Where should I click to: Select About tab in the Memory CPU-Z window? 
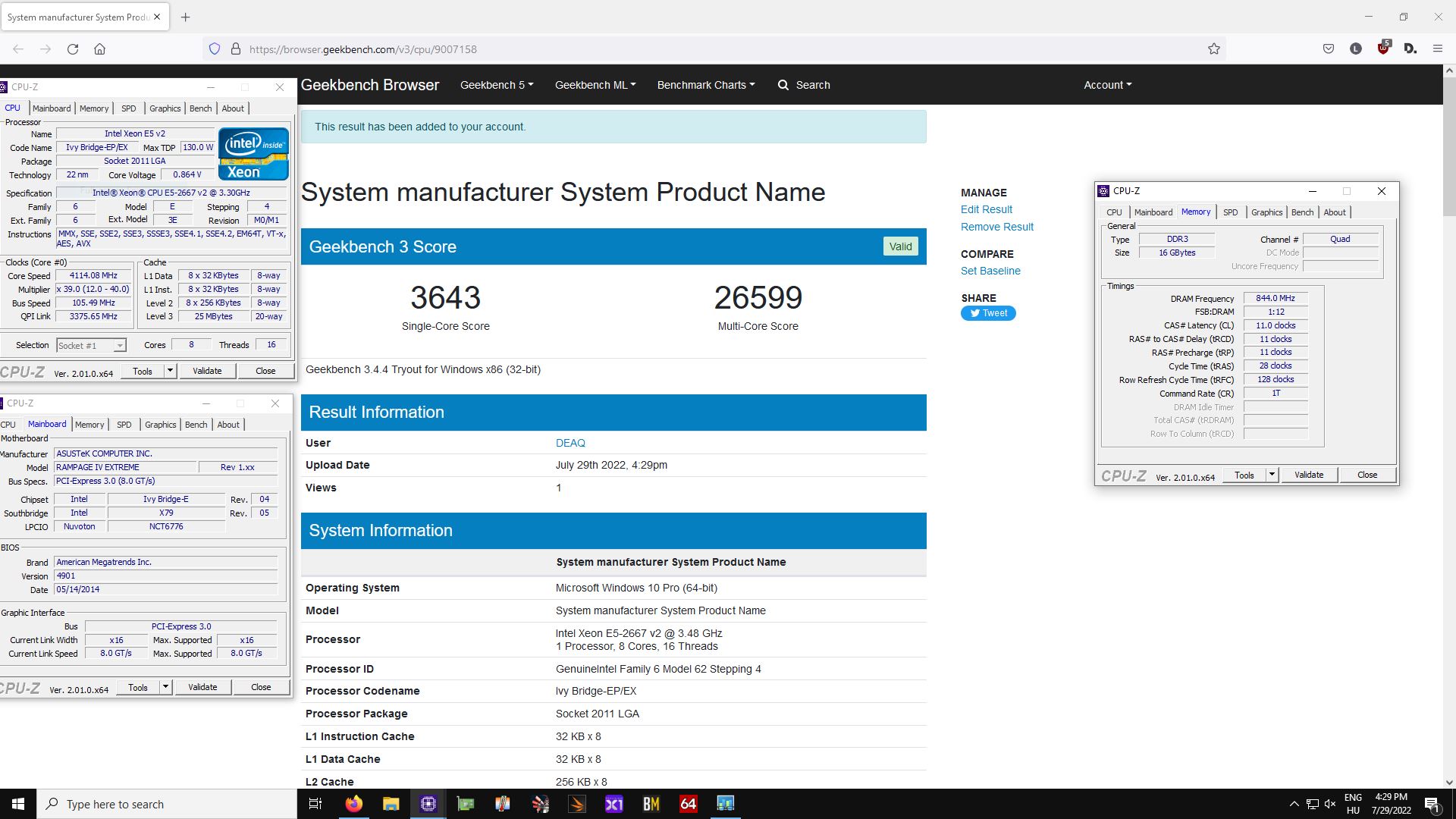[x=1334, y=212]
